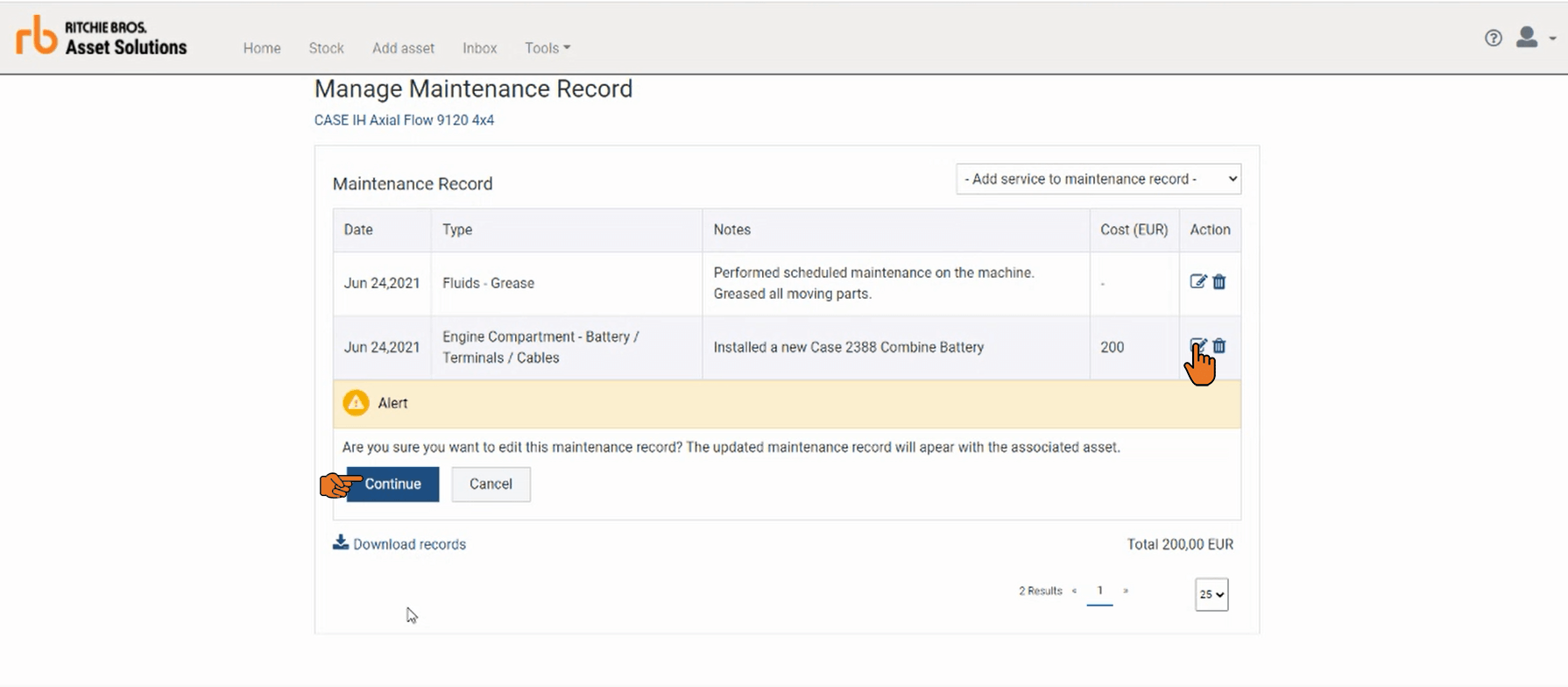Click the download icon beside Download records
This screenshot has height=687, width=1568.
(341, 542)
